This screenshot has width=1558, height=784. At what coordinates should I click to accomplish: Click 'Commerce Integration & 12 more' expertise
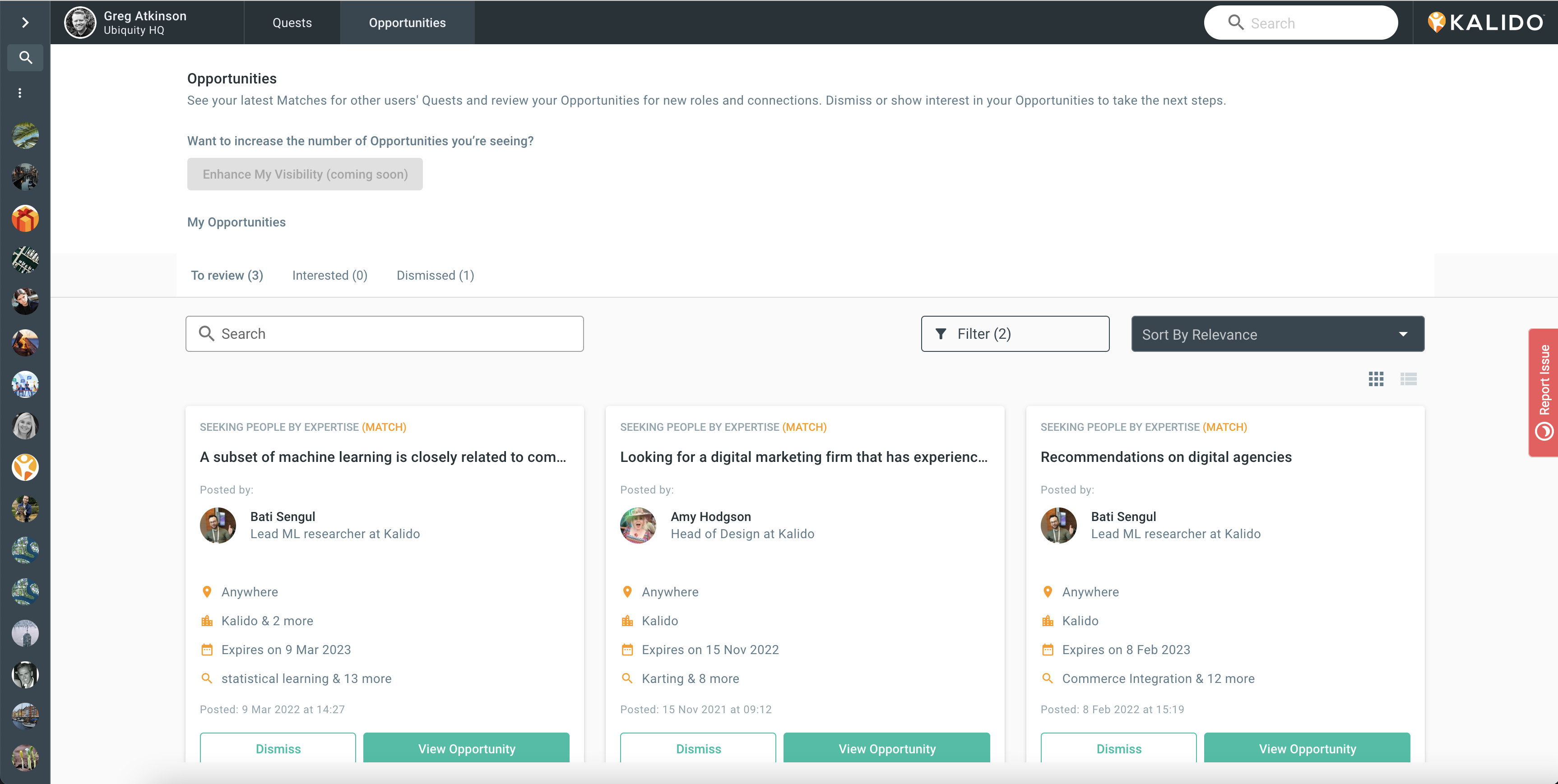pyautogui.click(x=1158, y=679)
